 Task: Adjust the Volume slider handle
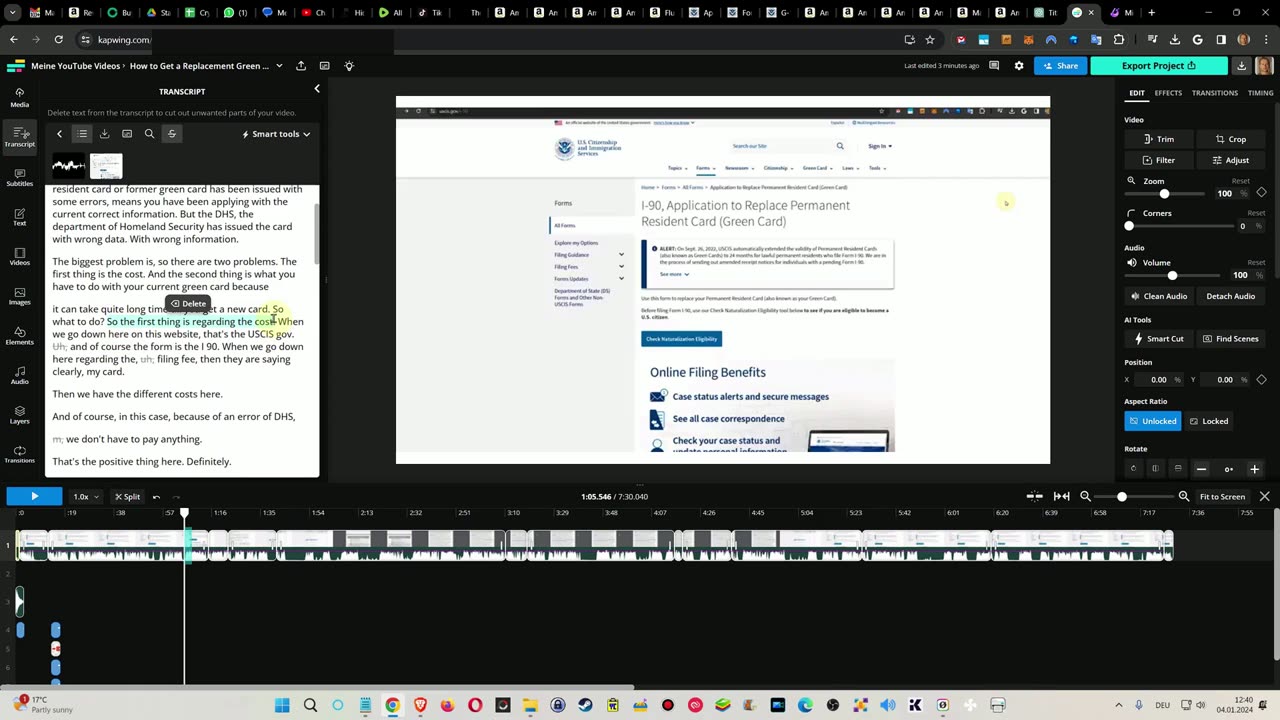tap(1172, 275)
